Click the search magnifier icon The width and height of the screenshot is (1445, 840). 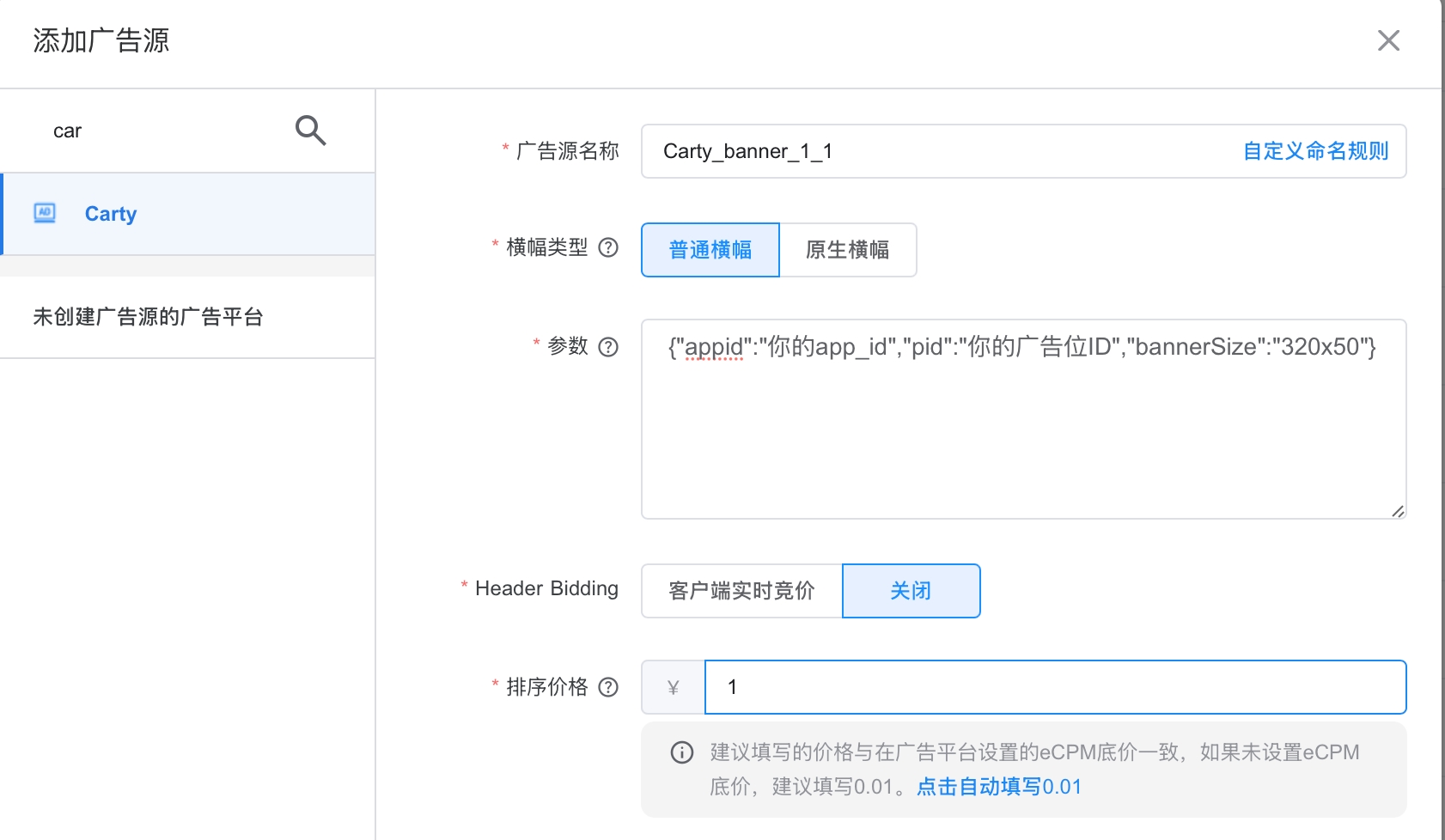pyautogui.click(x=310, y=131)
